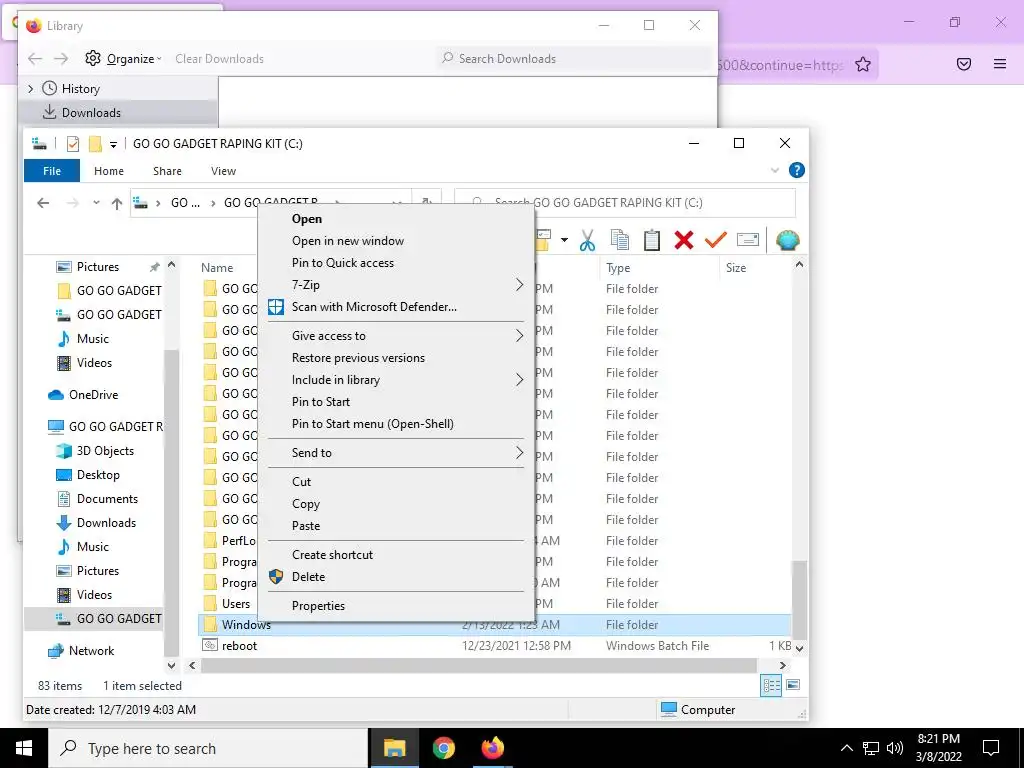Viewport: 1024px width, 768px height.
Task: Select Pin to Start menu (Open-Shell)
Action: pos(396,424)
